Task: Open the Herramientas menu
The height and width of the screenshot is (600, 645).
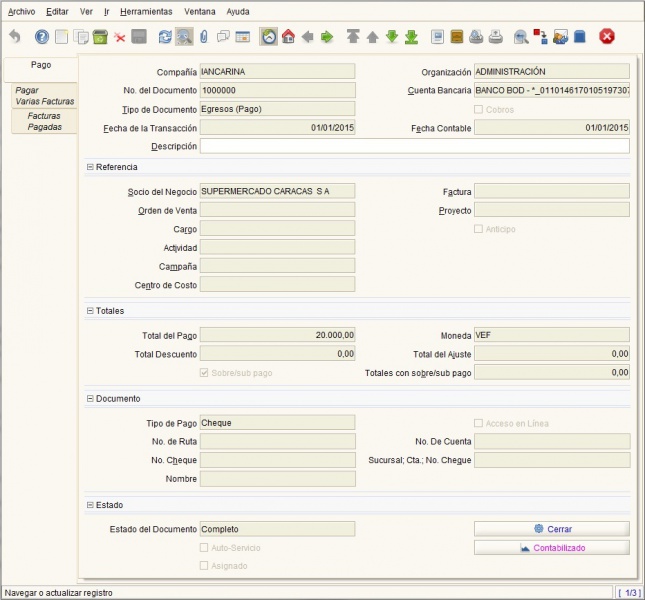Action: click(x=145, y=11)
